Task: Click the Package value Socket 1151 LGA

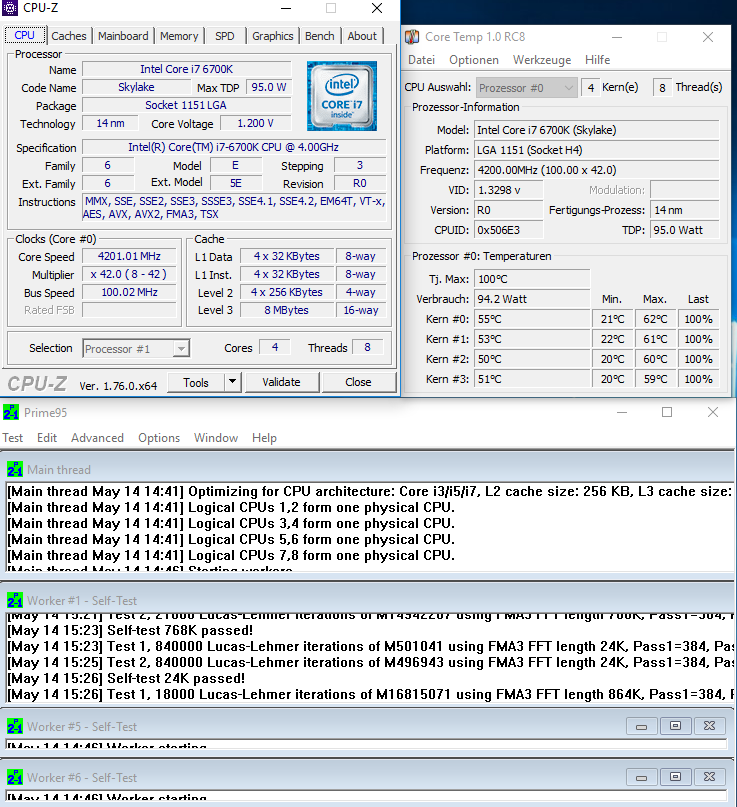Action: [x=187, y=105]
